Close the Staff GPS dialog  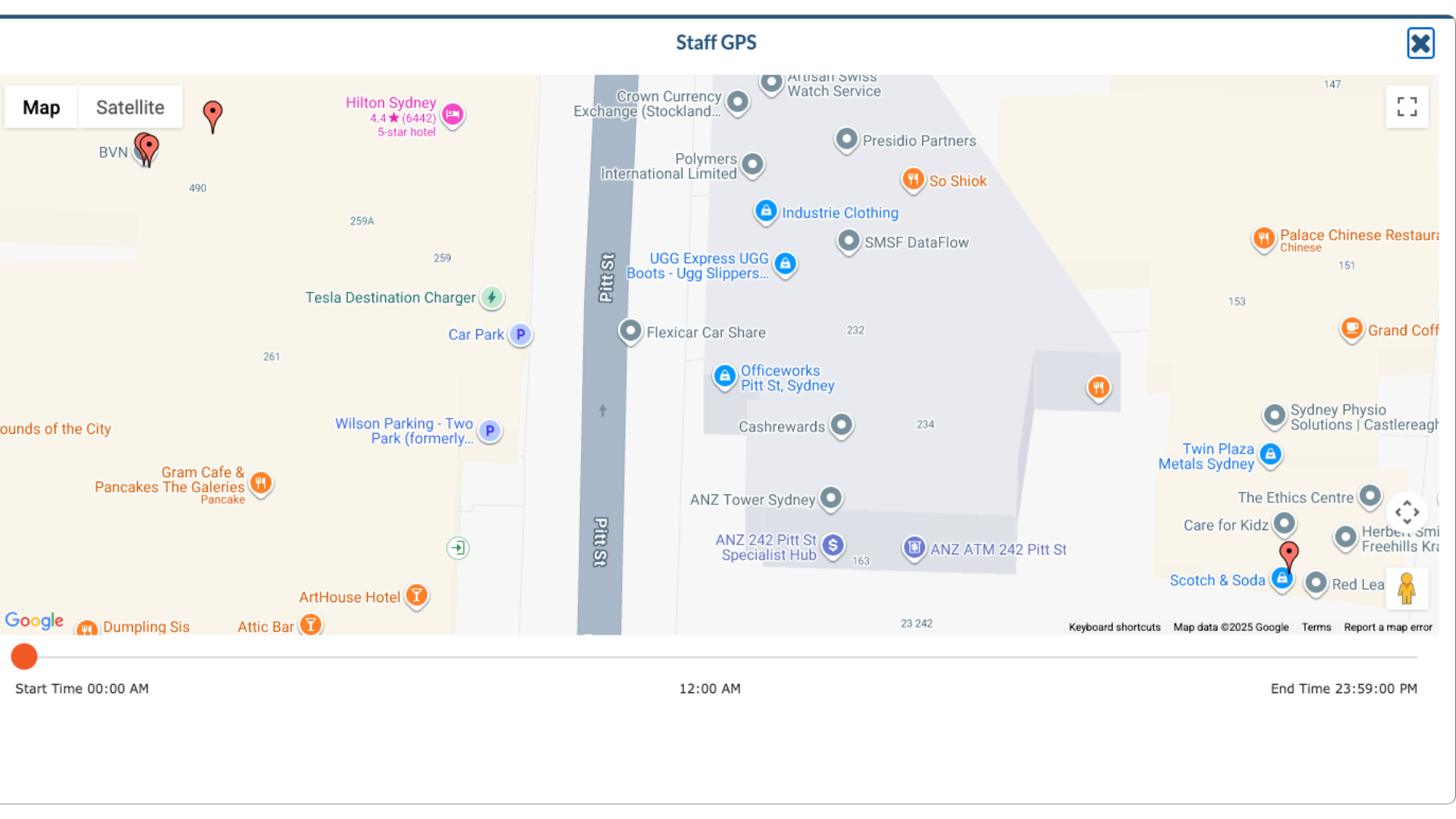tap(1420, 43)
